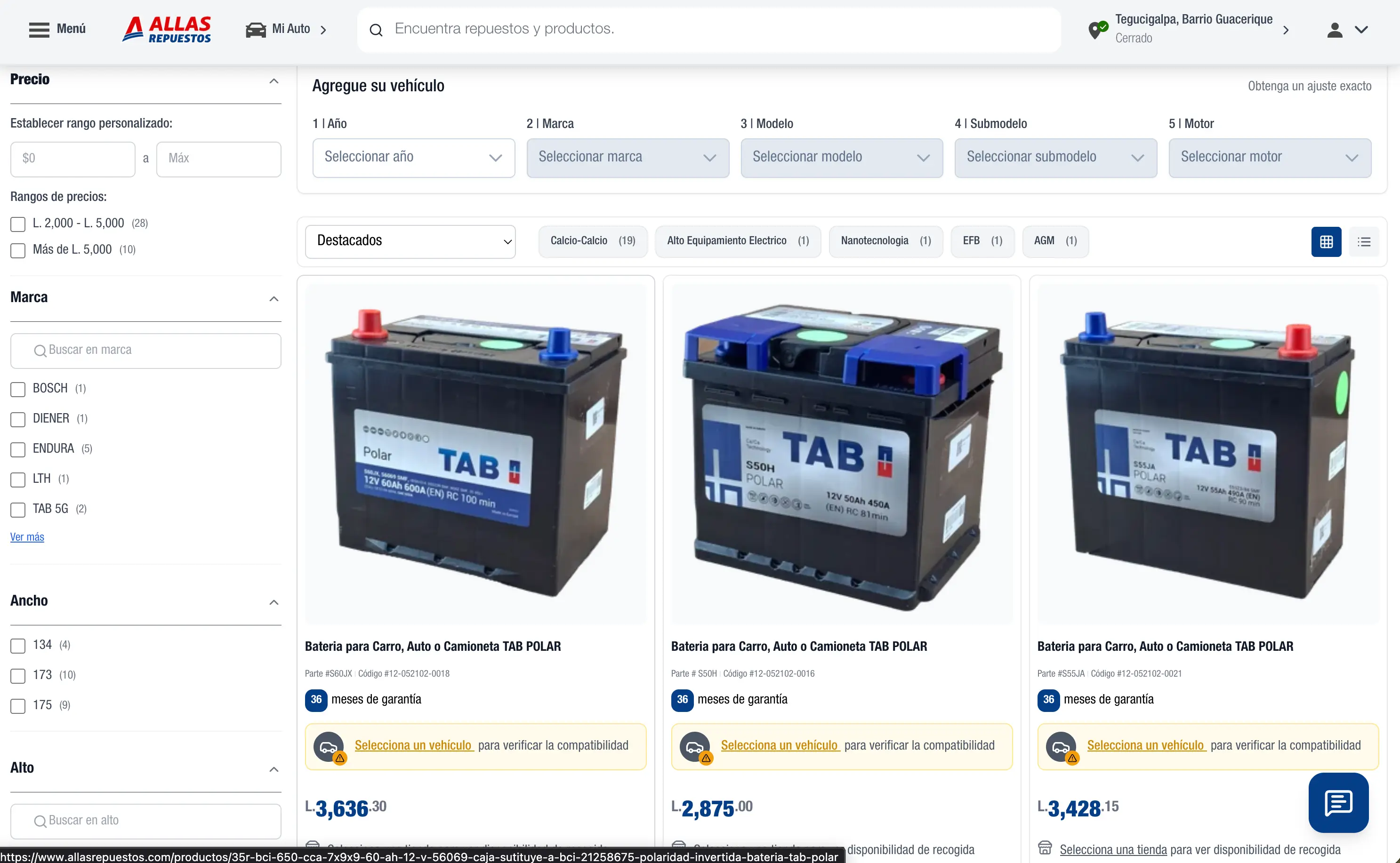
Task: Switch to grid view layout
Action: (x=1326, y=241)
